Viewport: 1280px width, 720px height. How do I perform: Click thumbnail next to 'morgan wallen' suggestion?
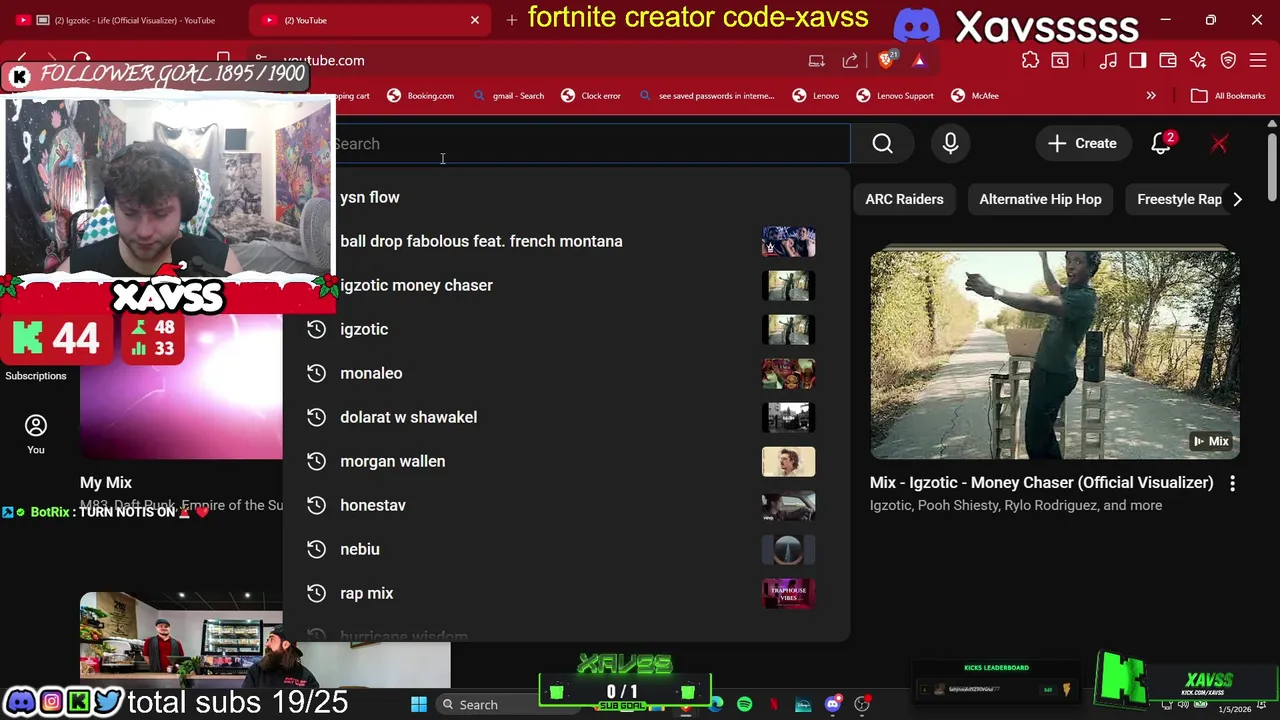pyautogui.click(x=788, y=461)
